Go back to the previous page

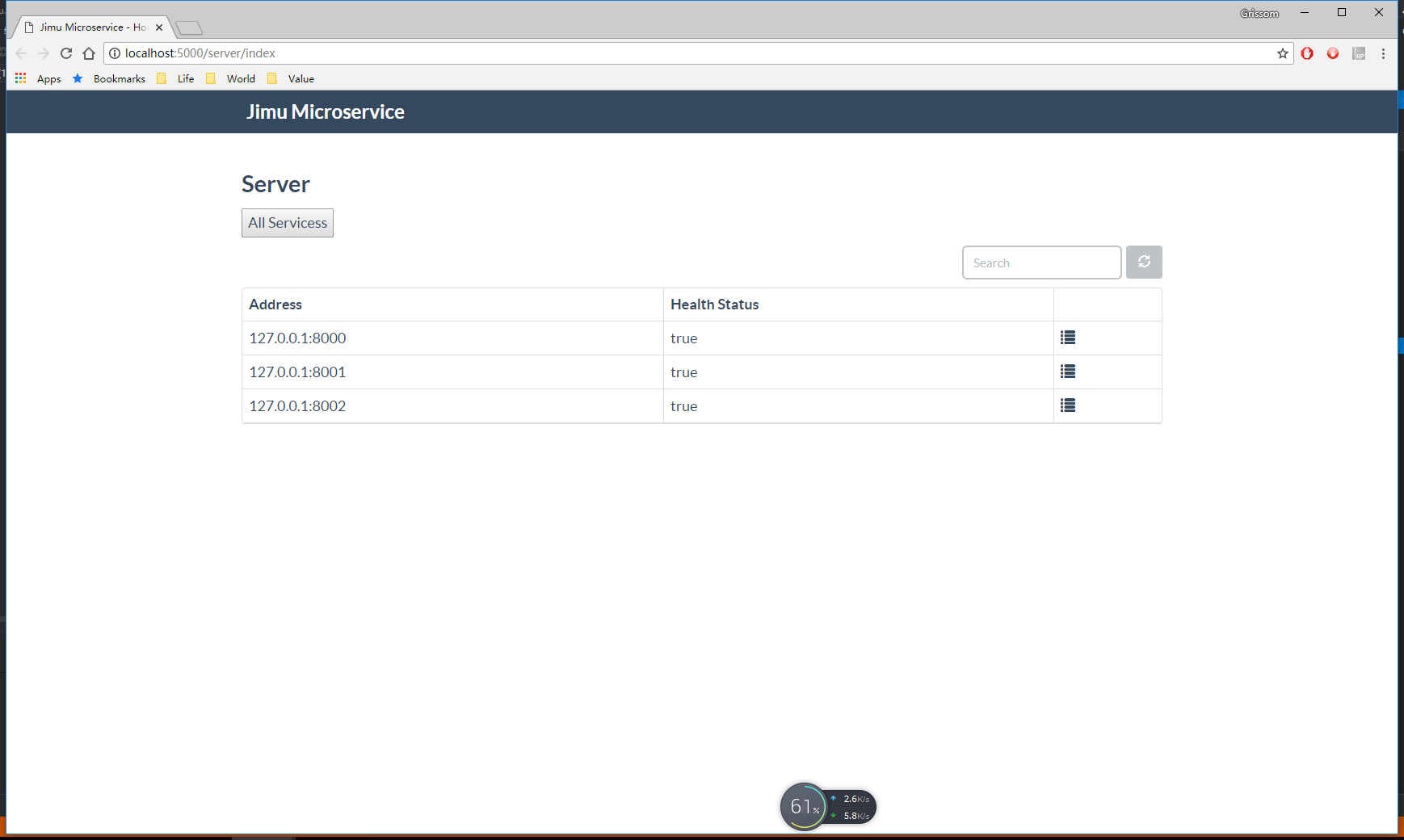pyautogui.click(x=21, y=53)
